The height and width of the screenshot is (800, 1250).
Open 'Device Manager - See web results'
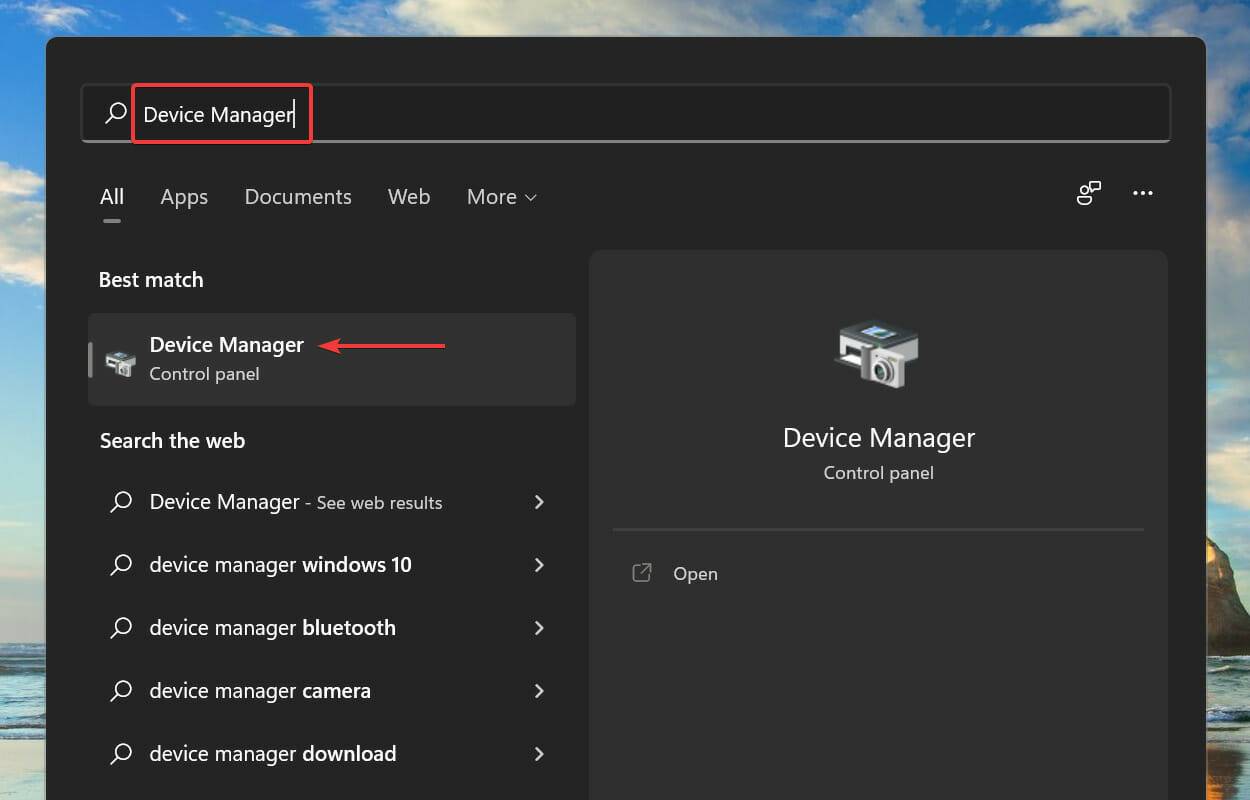click(x=295, y=502)
